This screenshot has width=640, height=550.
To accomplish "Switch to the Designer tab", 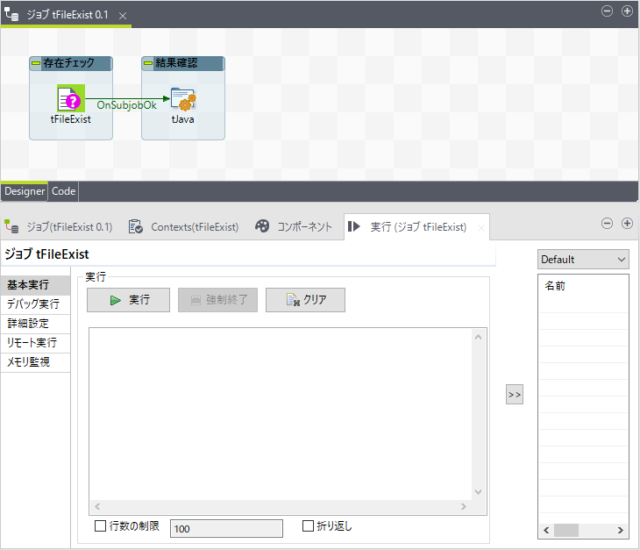I will coord(24,191).
